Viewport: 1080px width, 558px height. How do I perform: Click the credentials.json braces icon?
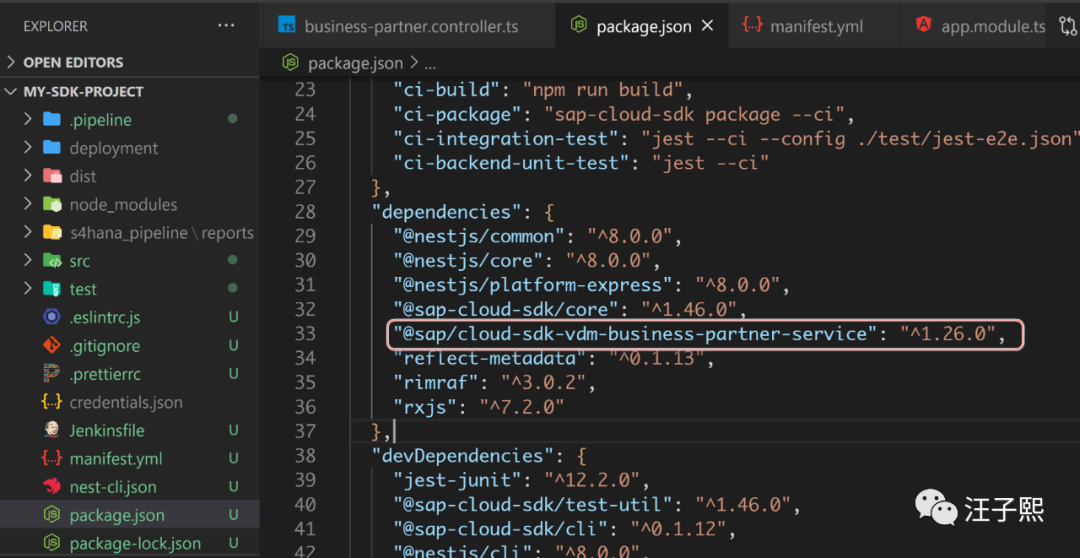(52, 402)
